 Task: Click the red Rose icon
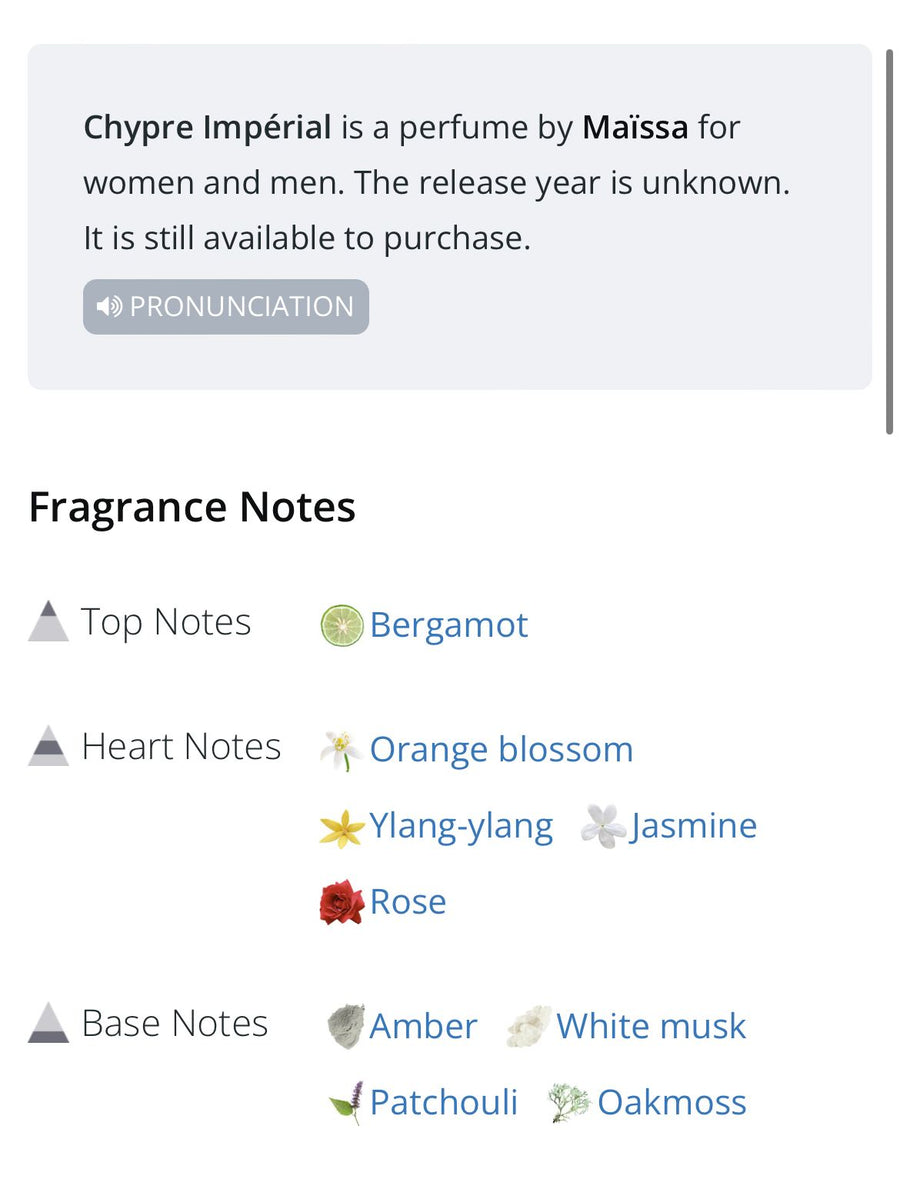[x=341, y=902]
